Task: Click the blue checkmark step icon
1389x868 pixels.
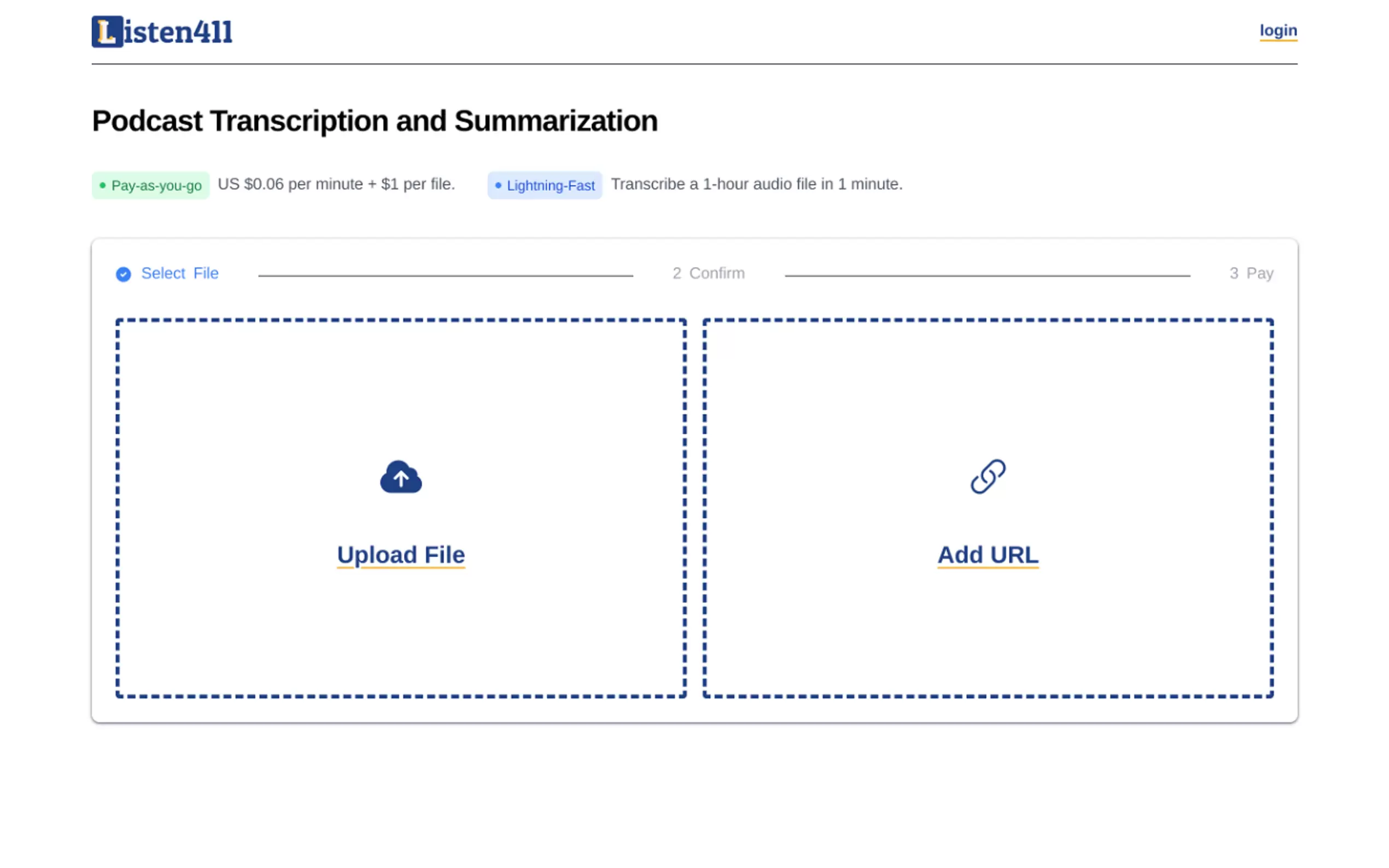Action: 124,274
